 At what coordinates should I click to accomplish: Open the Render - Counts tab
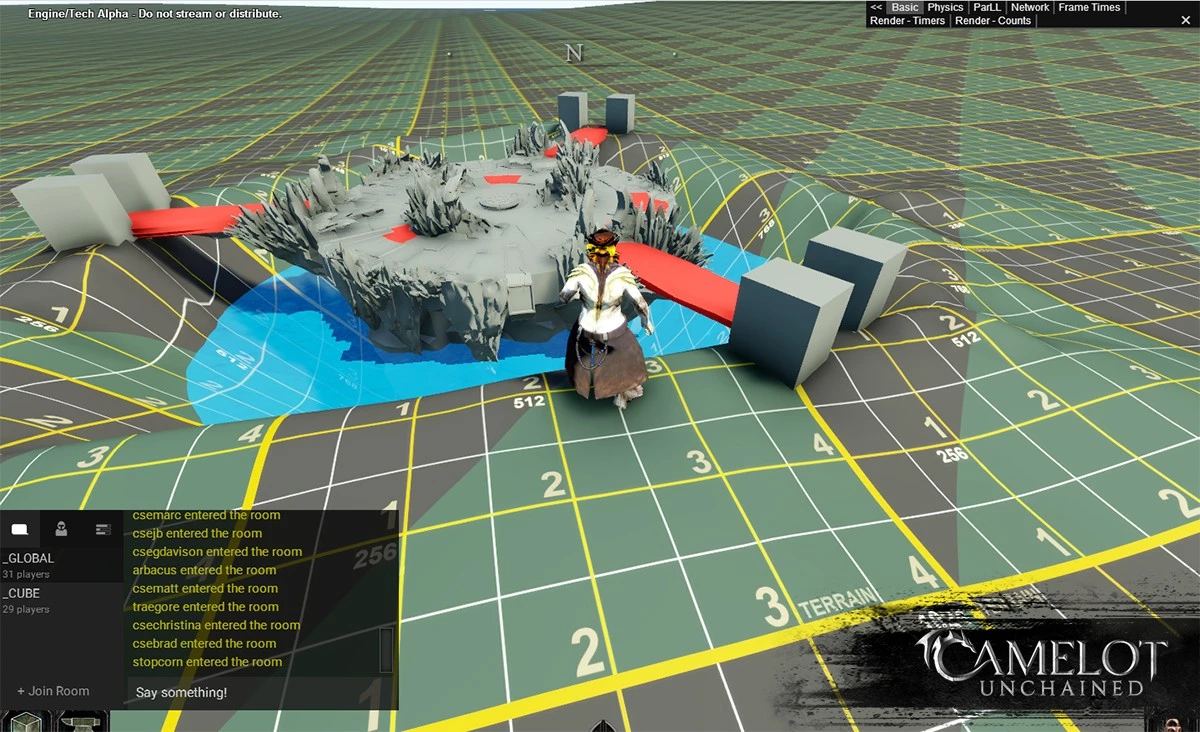(x=992, y=20)
